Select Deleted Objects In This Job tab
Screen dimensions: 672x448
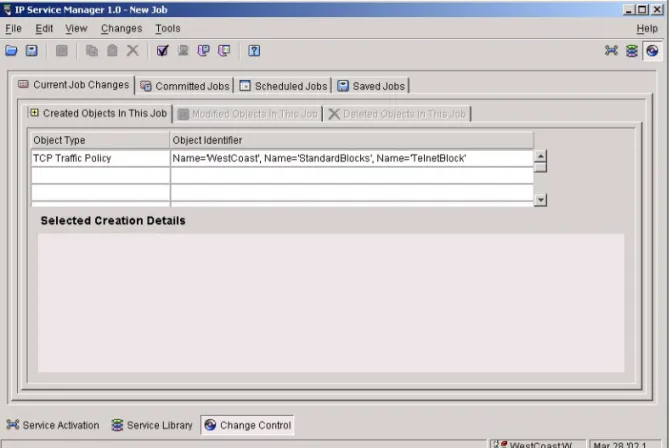coord(397,114)
